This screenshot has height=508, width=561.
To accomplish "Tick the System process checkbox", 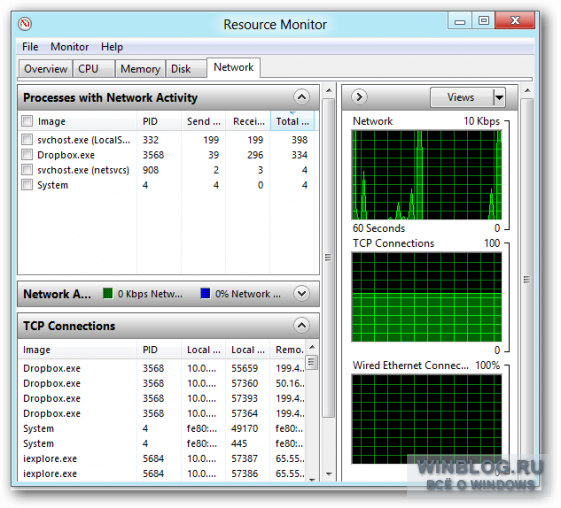I will (27, 185).
